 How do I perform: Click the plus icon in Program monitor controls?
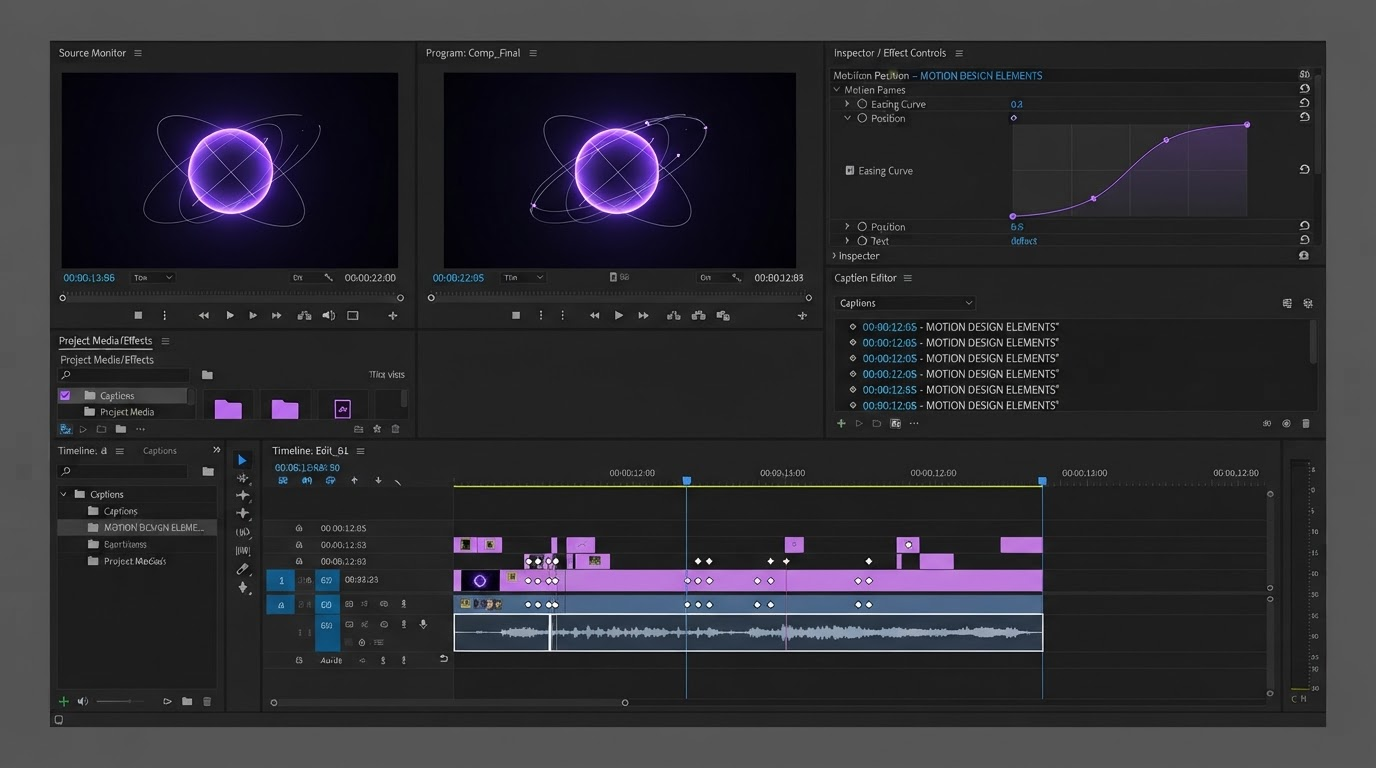tap(802, 315)
